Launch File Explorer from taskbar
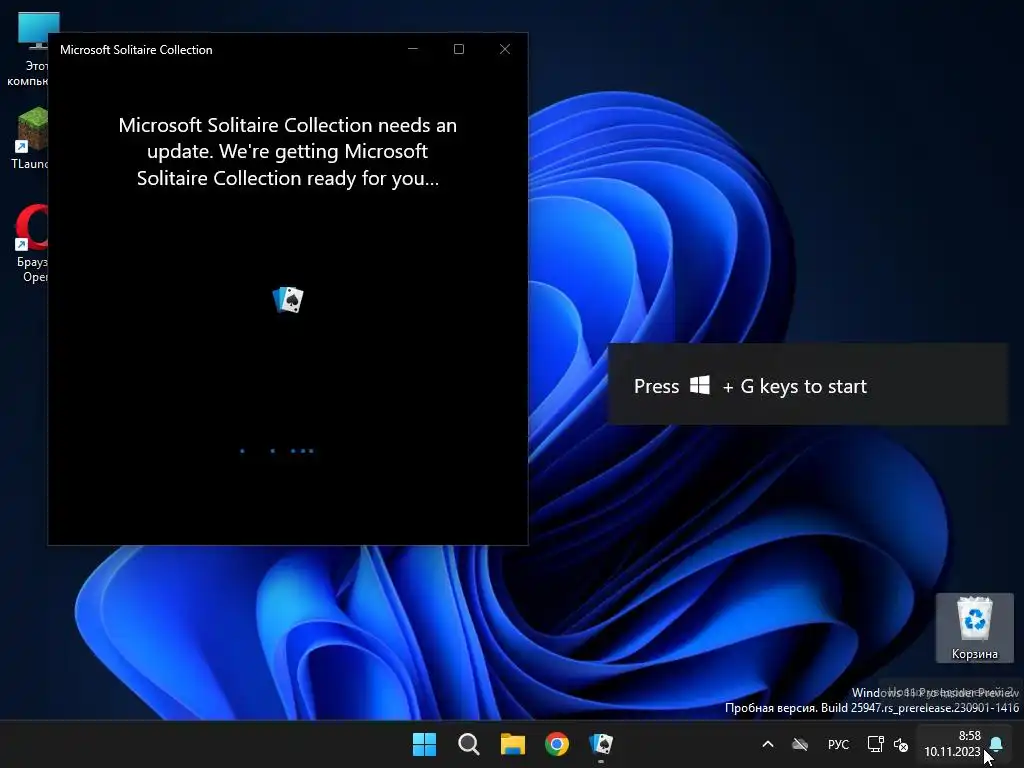This screenshot has height=768, width=1024. point(513,744)
